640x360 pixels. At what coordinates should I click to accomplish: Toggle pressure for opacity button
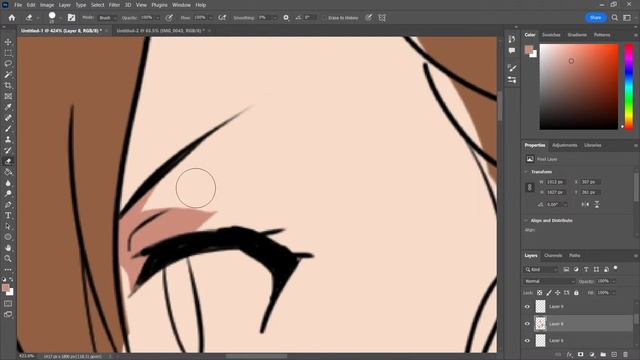(x=169, y=18)
